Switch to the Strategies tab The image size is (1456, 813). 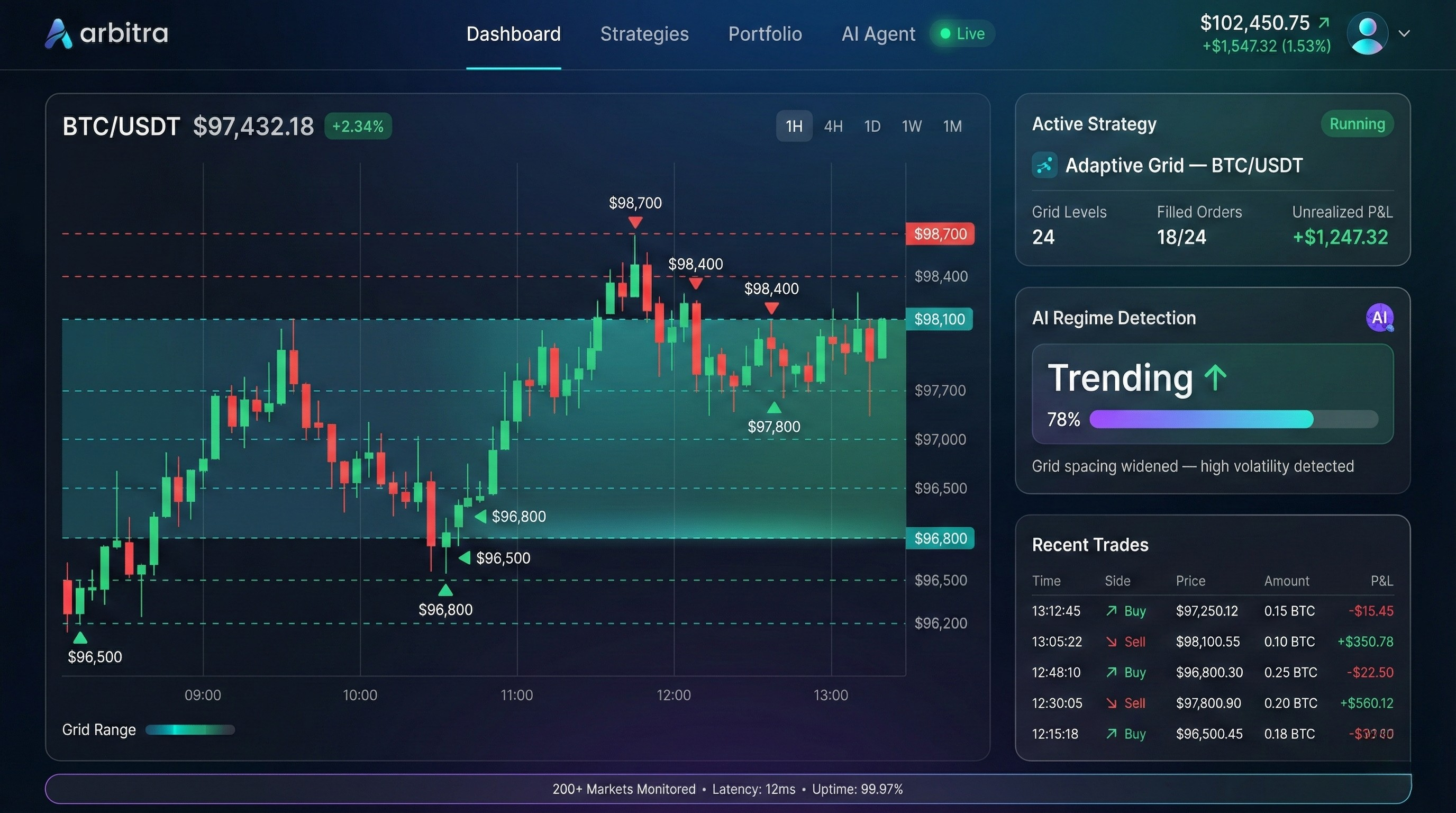tap(644, 34)
